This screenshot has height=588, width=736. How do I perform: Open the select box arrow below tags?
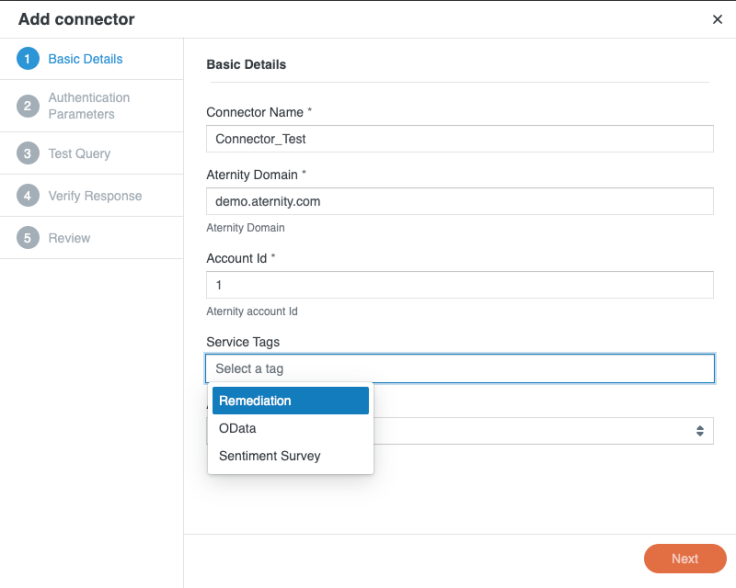[x=700, y=431]
